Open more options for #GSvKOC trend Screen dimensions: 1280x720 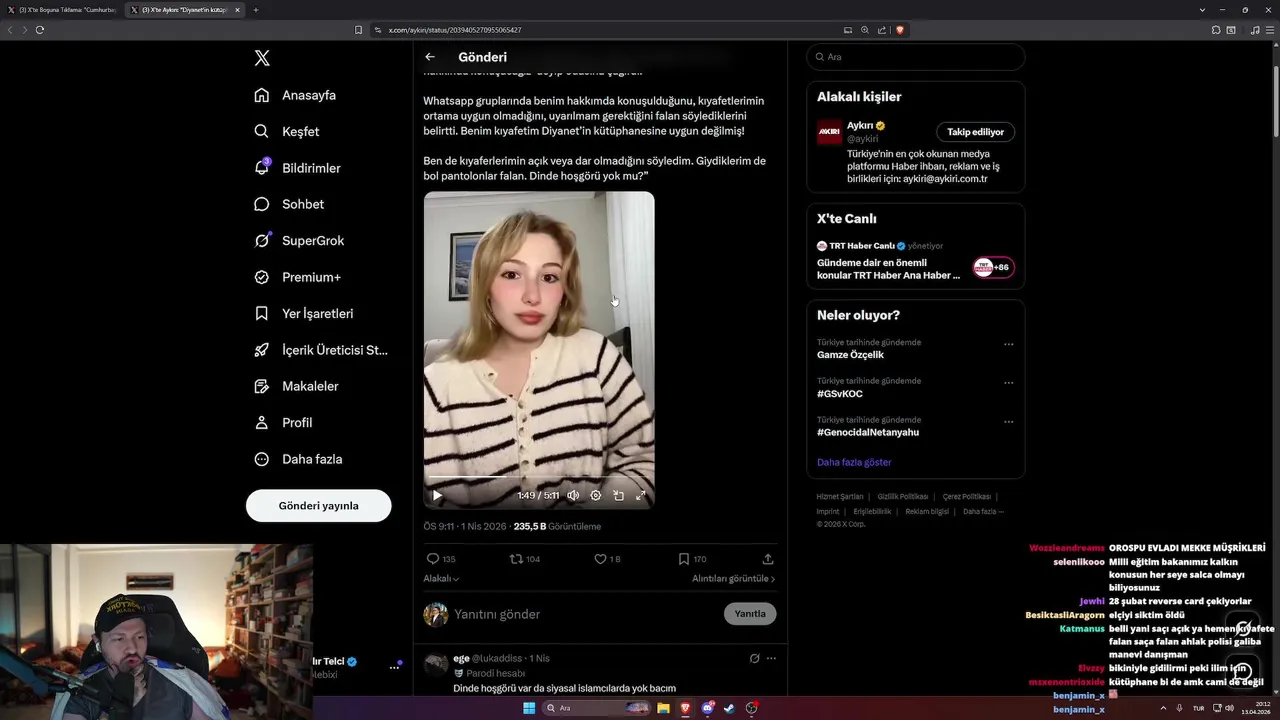click(1008, 383)
